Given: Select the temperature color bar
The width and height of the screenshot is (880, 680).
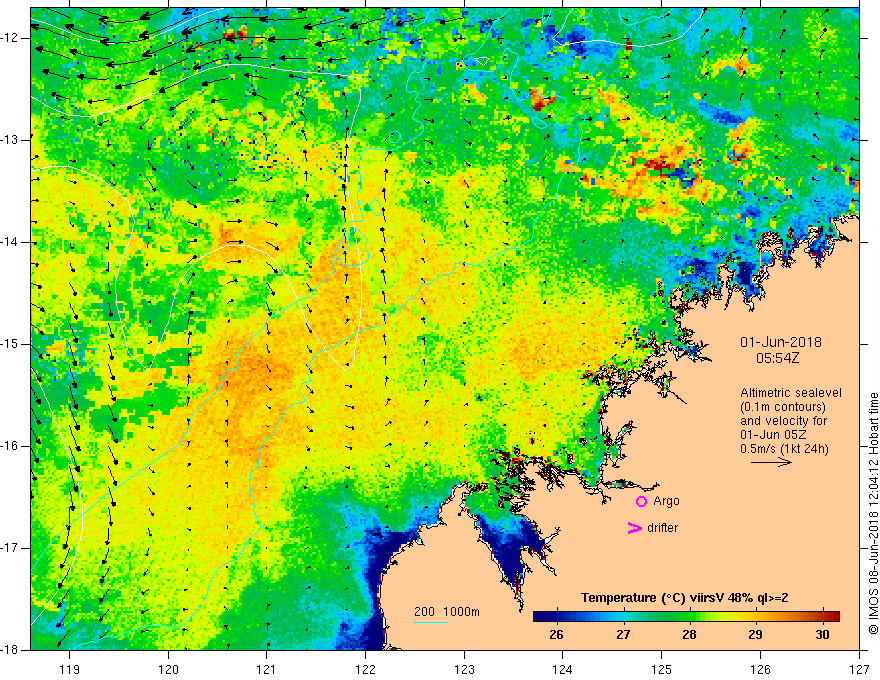Looking at the screenshot, I should point(686,616).
